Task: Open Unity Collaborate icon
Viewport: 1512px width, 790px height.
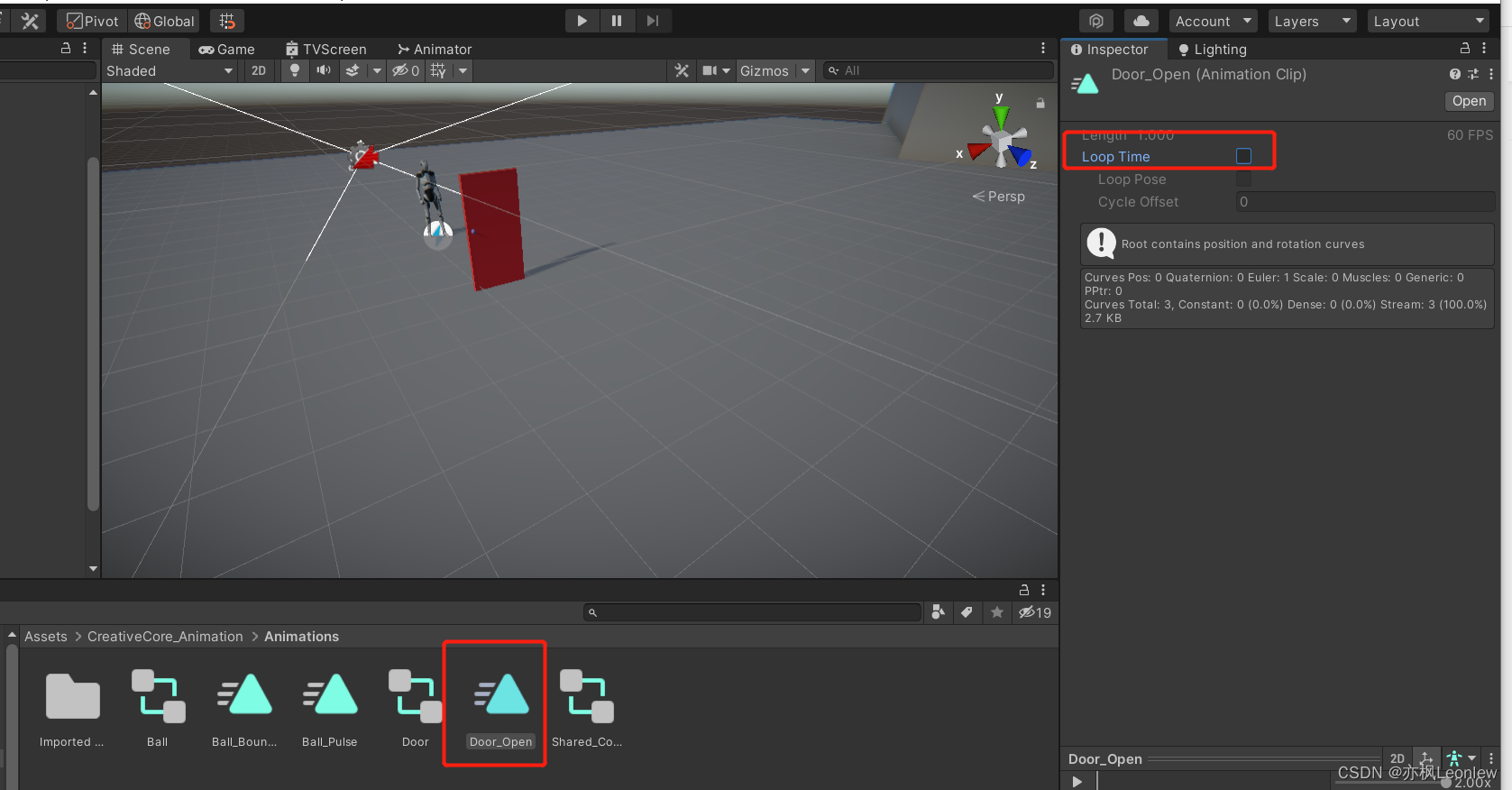Action: [x=1096, y=21]
